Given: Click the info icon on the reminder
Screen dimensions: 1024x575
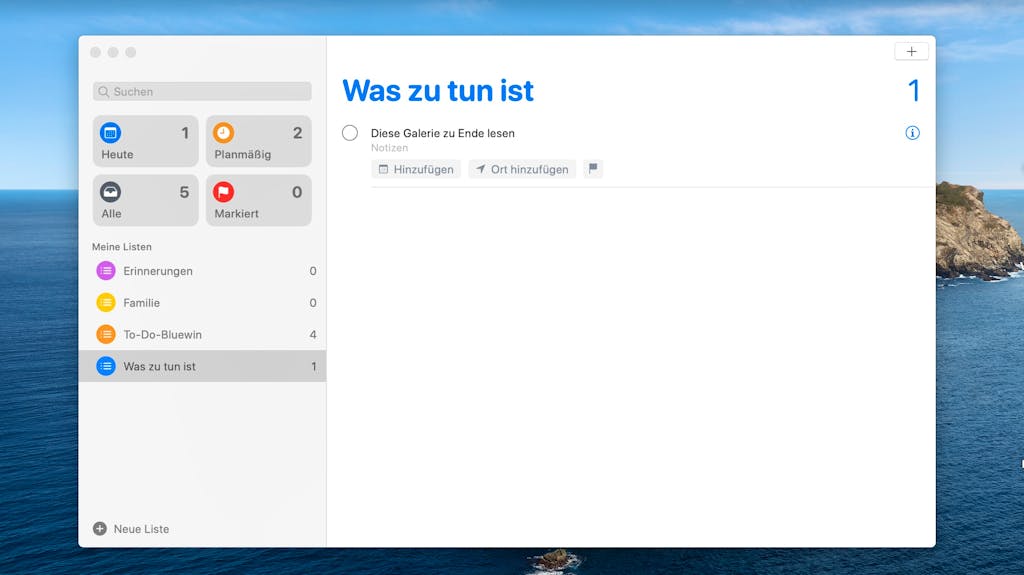Looking at the screenshot, I should pyautogui.click(x=912, y=133).
